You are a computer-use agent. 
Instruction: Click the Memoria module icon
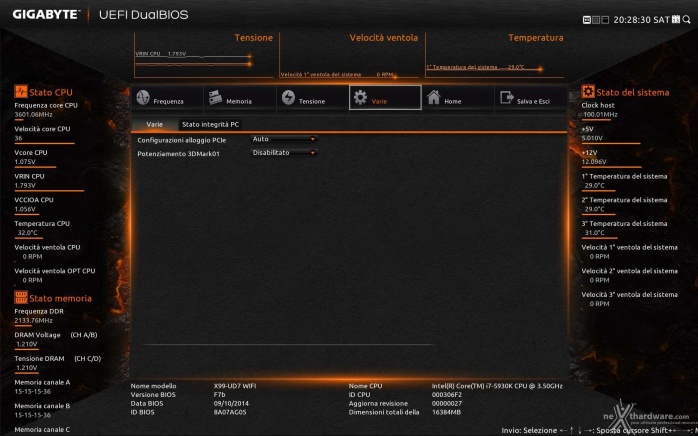(x=215, y=98)
